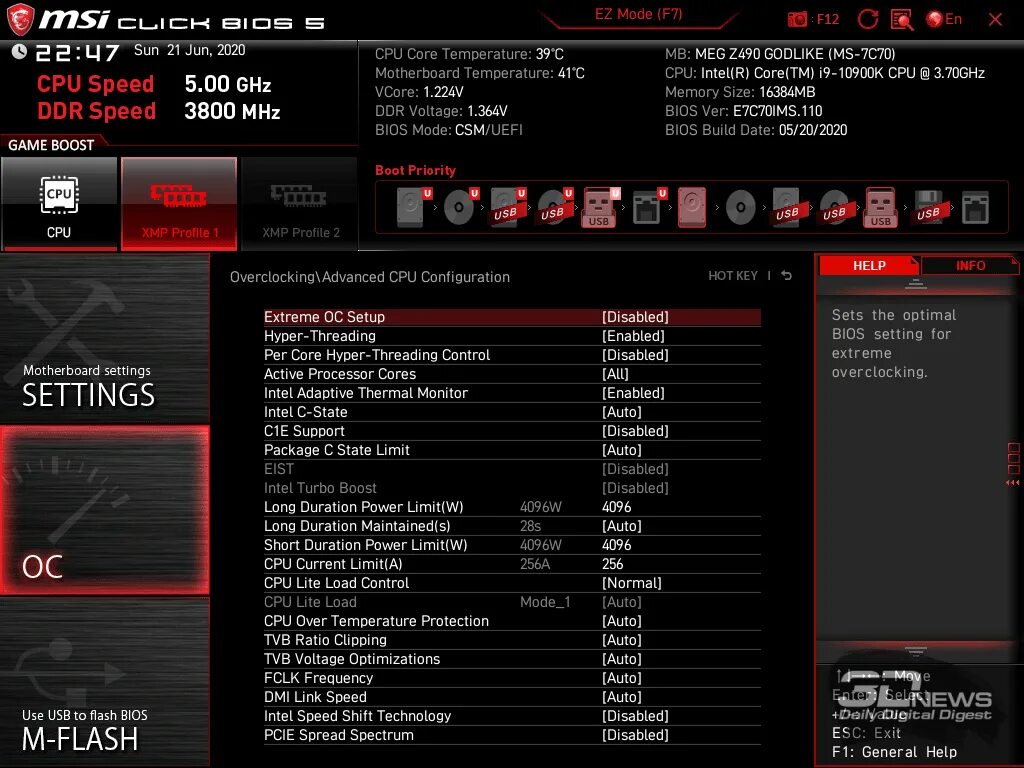This screenshot has height=768, width=1024.
Task: Select the highlighted legacy hard disk boot device
Action: 692,208
